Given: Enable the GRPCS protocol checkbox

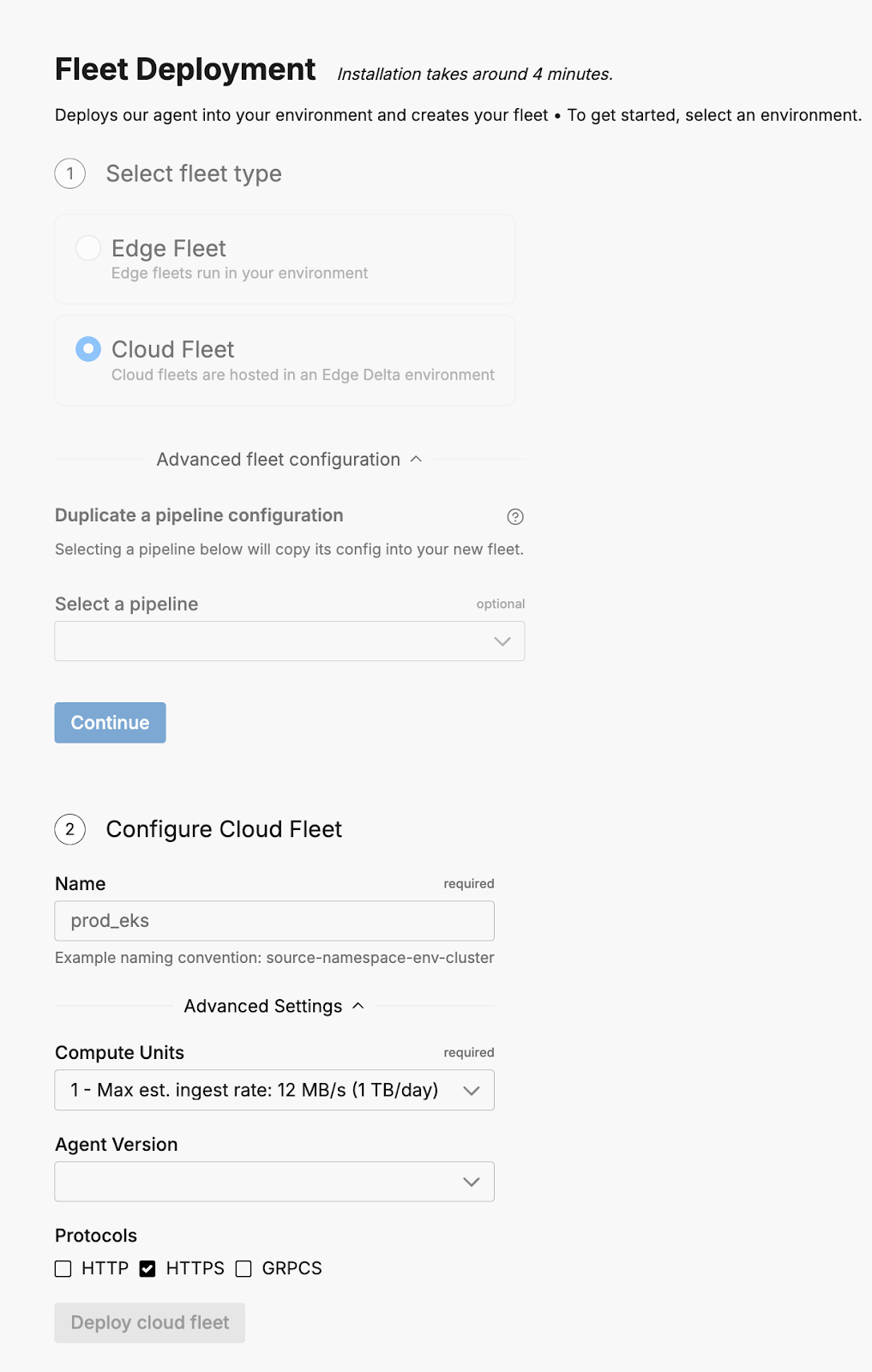Looking at the screenshot, I should (244, 1269).
